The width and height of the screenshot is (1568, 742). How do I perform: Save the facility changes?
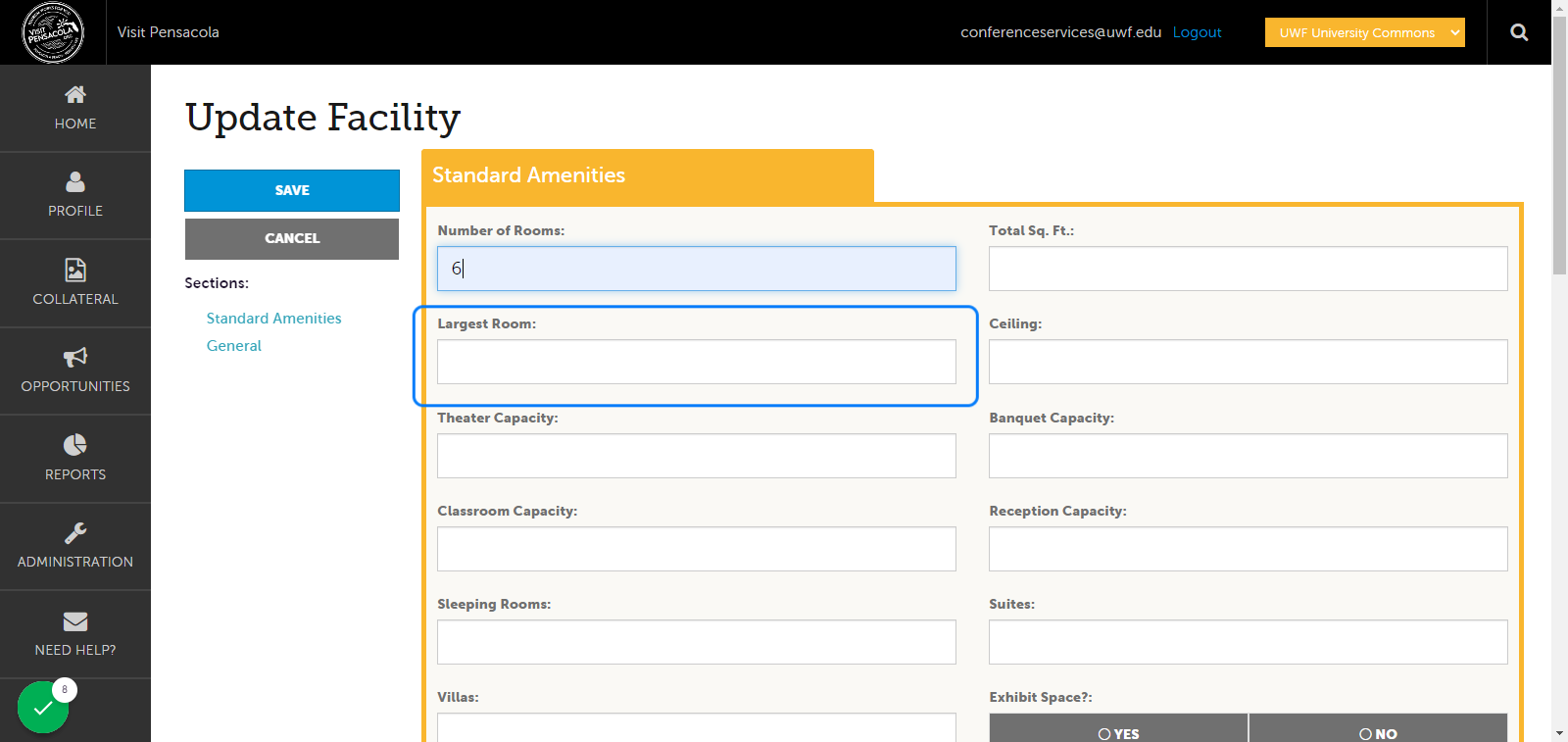292,190
